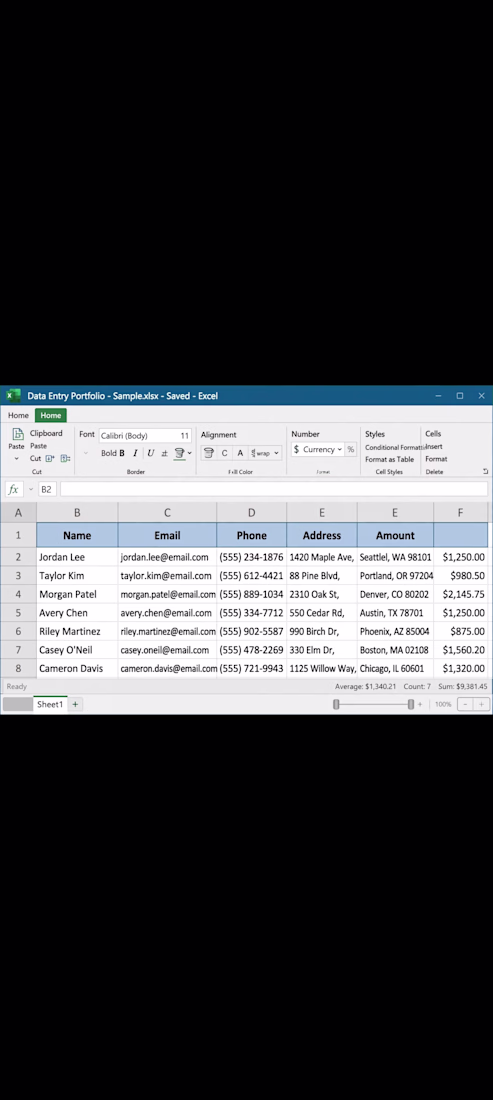The width and height of the screenshot is (493, 1100).
Task: Click in the formula bar
Action: click(x=273, y=489)
